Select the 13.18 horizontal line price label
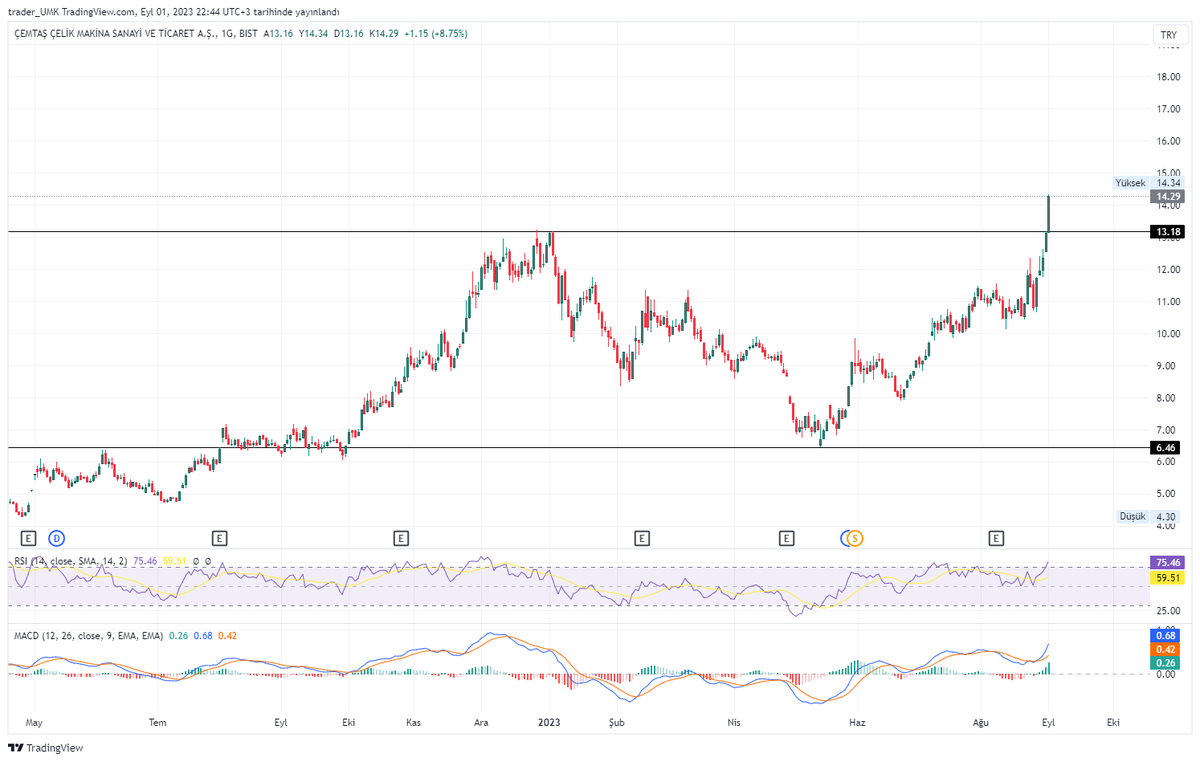Viewport: 1200px width, 762px height. coord(1168,232)
